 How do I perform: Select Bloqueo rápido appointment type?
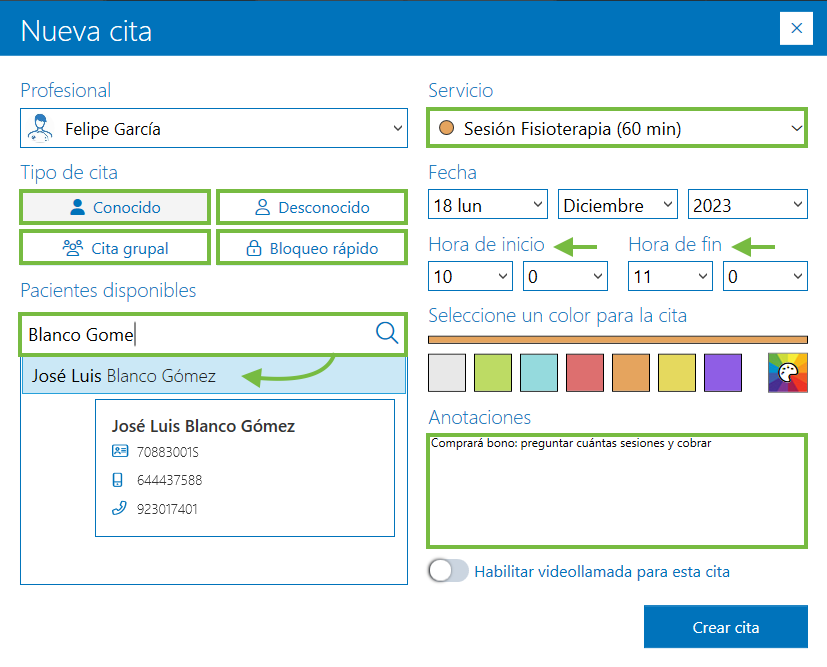tap(312, 248)
